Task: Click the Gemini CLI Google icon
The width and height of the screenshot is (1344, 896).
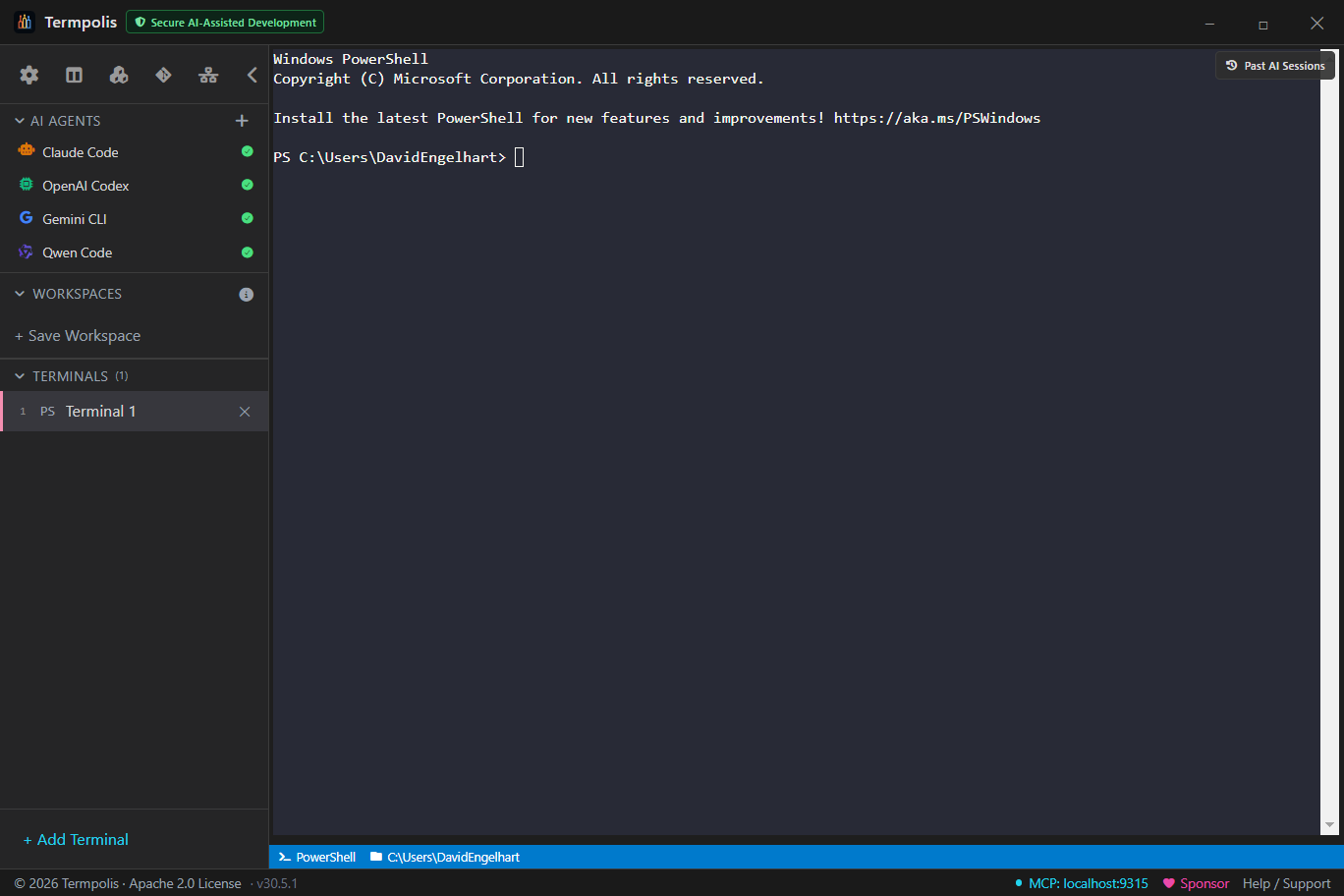Action: click(27, 218)
